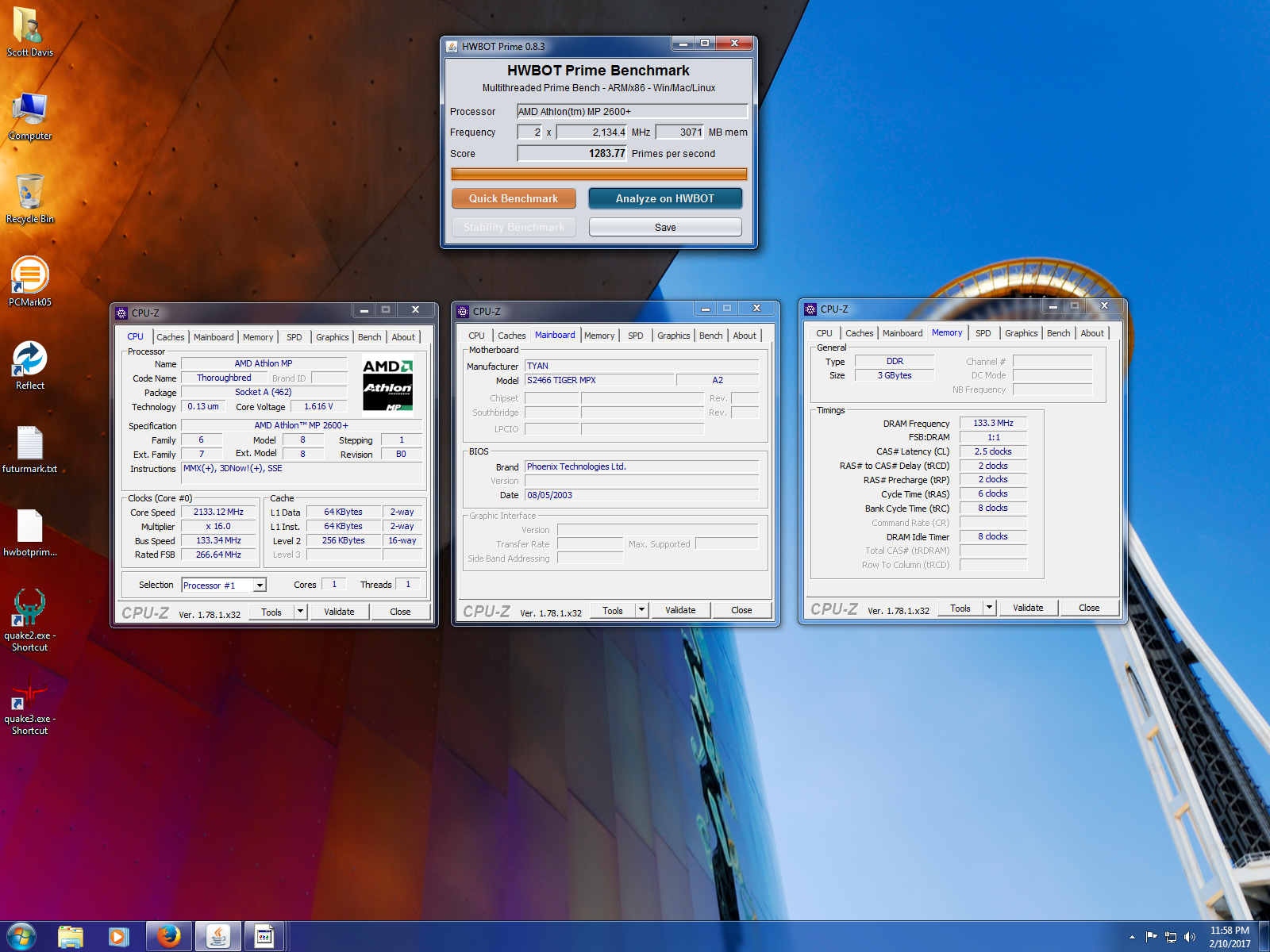1270x952 pixels.
Task: Click the HWBOT Prime Processor field
Action: pos(632,111)
